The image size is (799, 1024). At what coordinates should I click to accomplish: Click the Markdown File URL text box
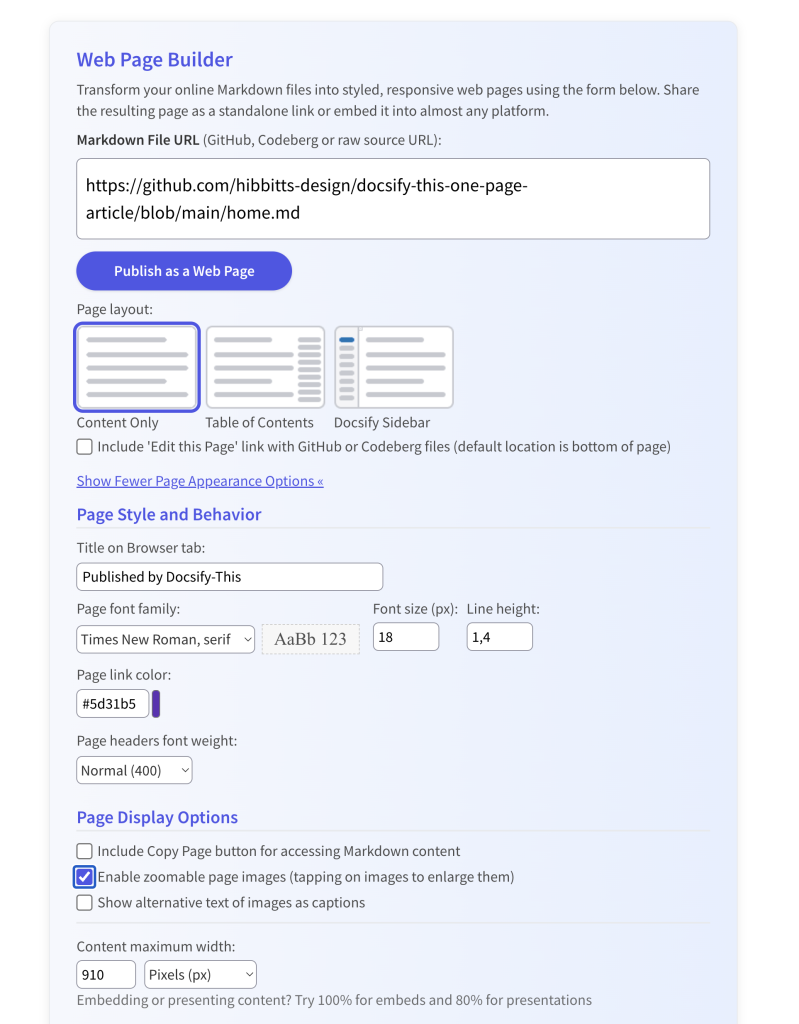(x=393, y=199)
